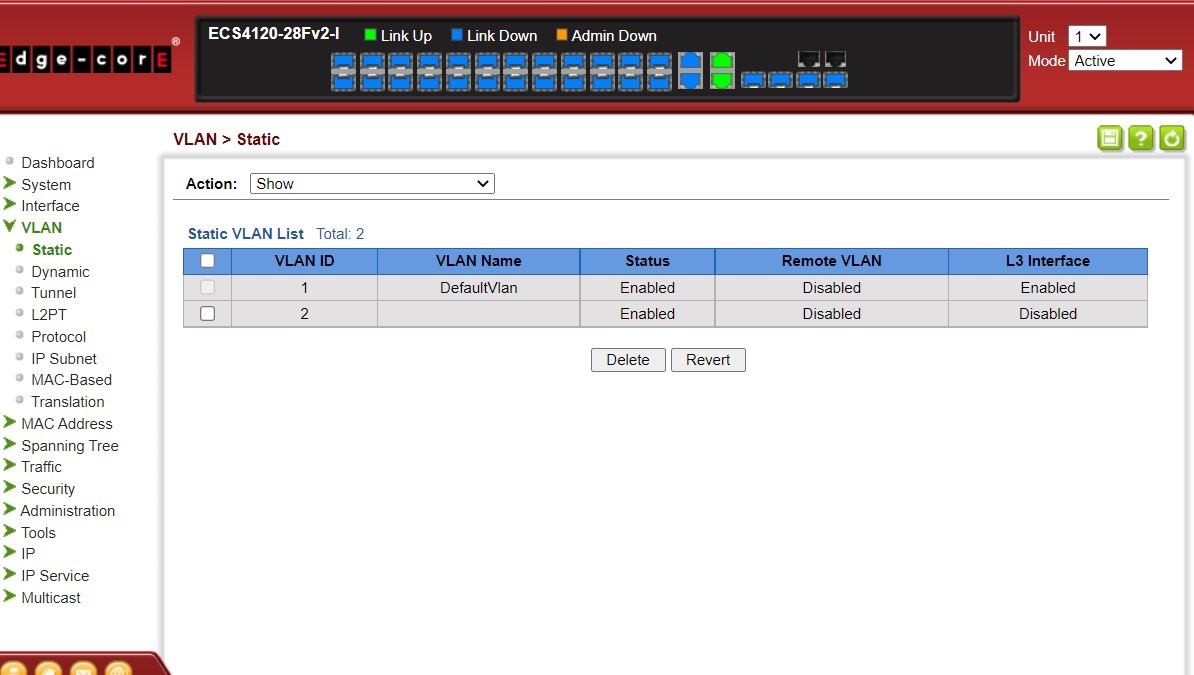Open the Translation submenu
1194x675 pixels.
[x=68, y=401]
